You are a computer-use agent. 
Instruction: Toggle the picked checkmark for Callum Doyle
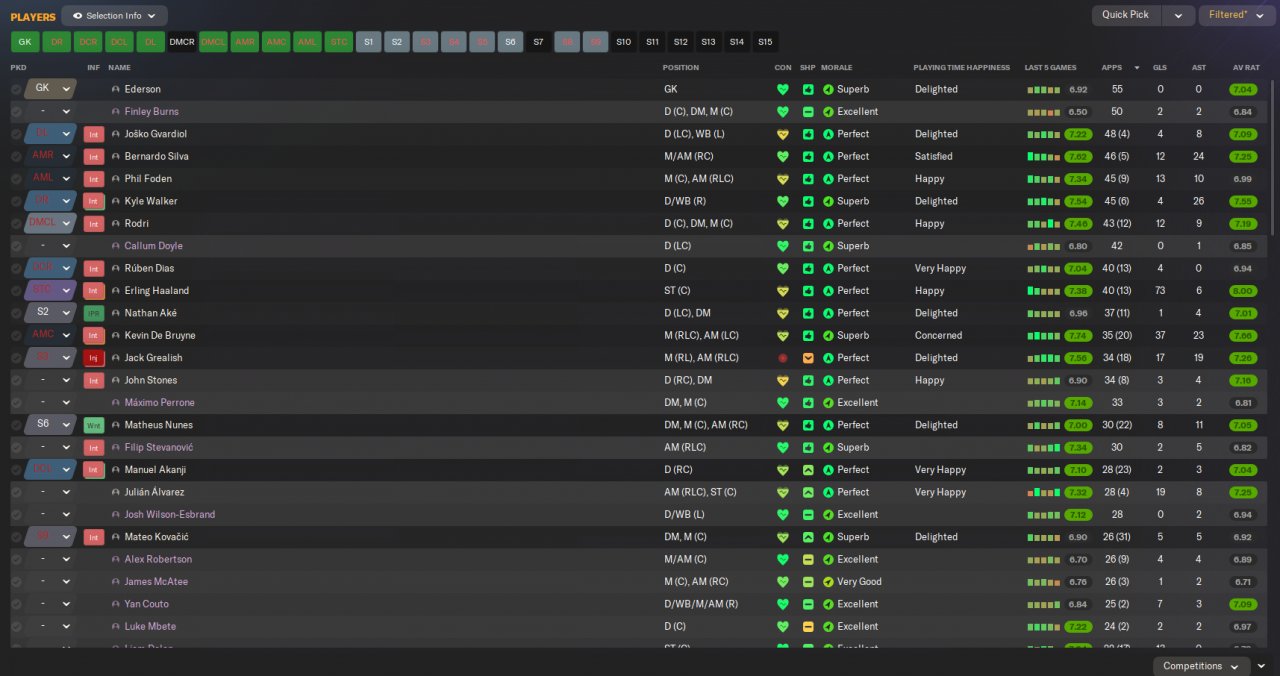[x=16, y=246]
